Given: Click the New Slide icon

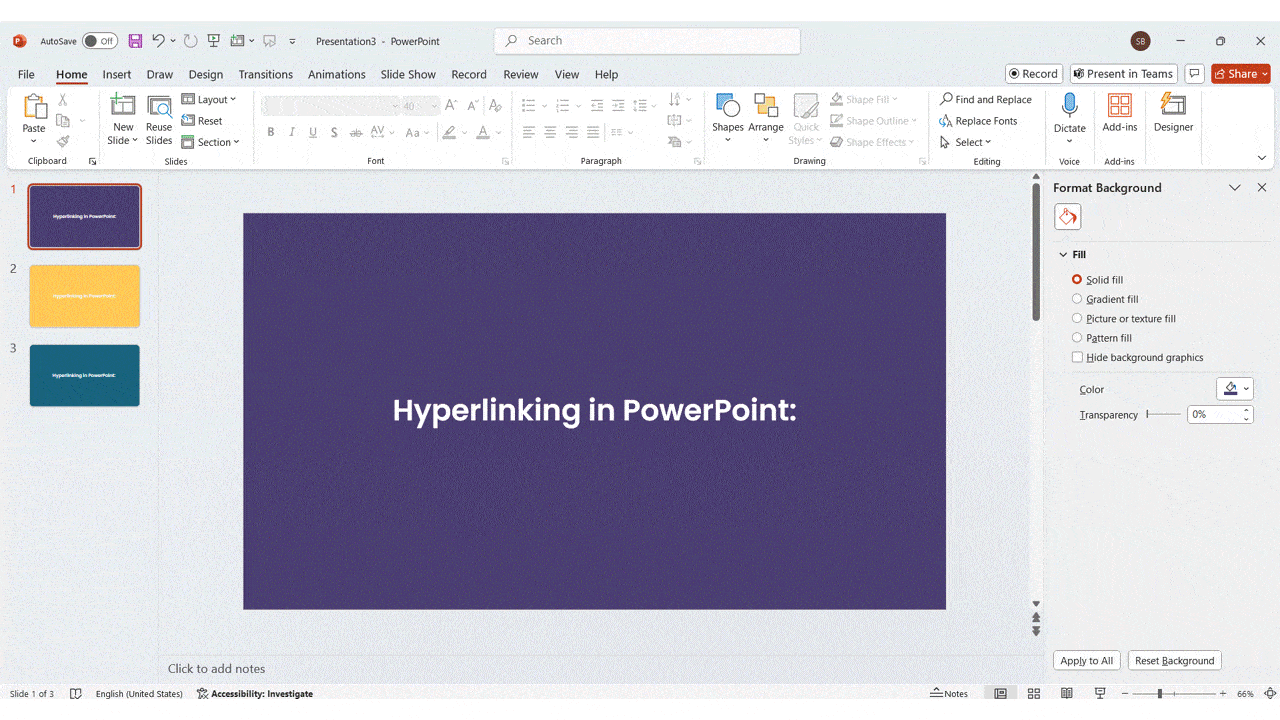Looking at the screenshot, I should 123,106.
